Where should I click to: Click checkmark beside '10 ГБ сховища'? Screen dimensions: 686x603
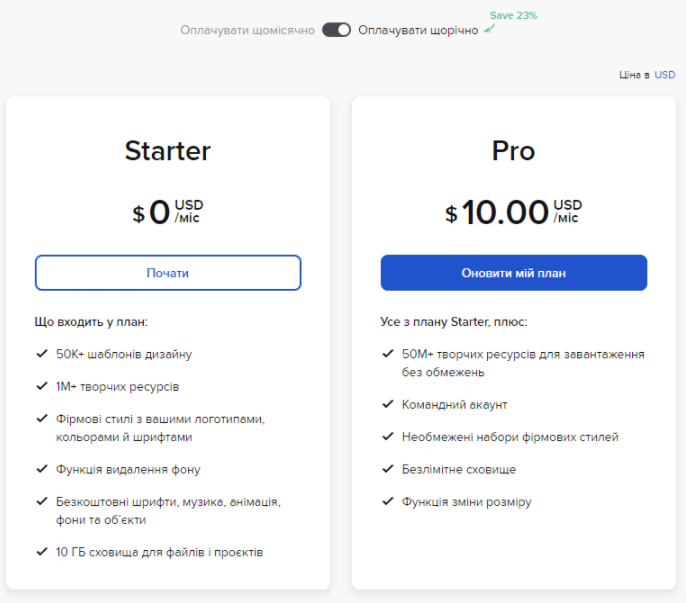pyautogui.click(x=42, y=551)
